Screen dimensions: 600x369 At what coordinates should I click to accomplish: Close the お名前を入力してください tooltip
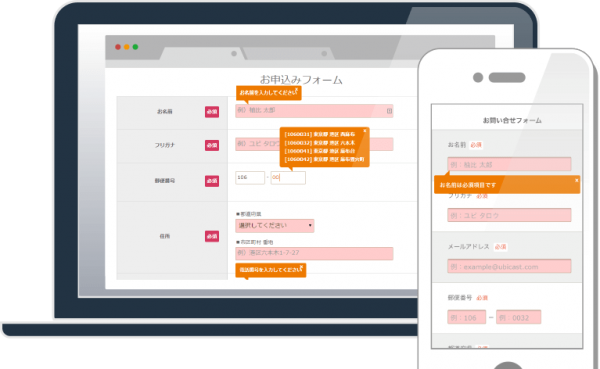(x=297, y=89)
